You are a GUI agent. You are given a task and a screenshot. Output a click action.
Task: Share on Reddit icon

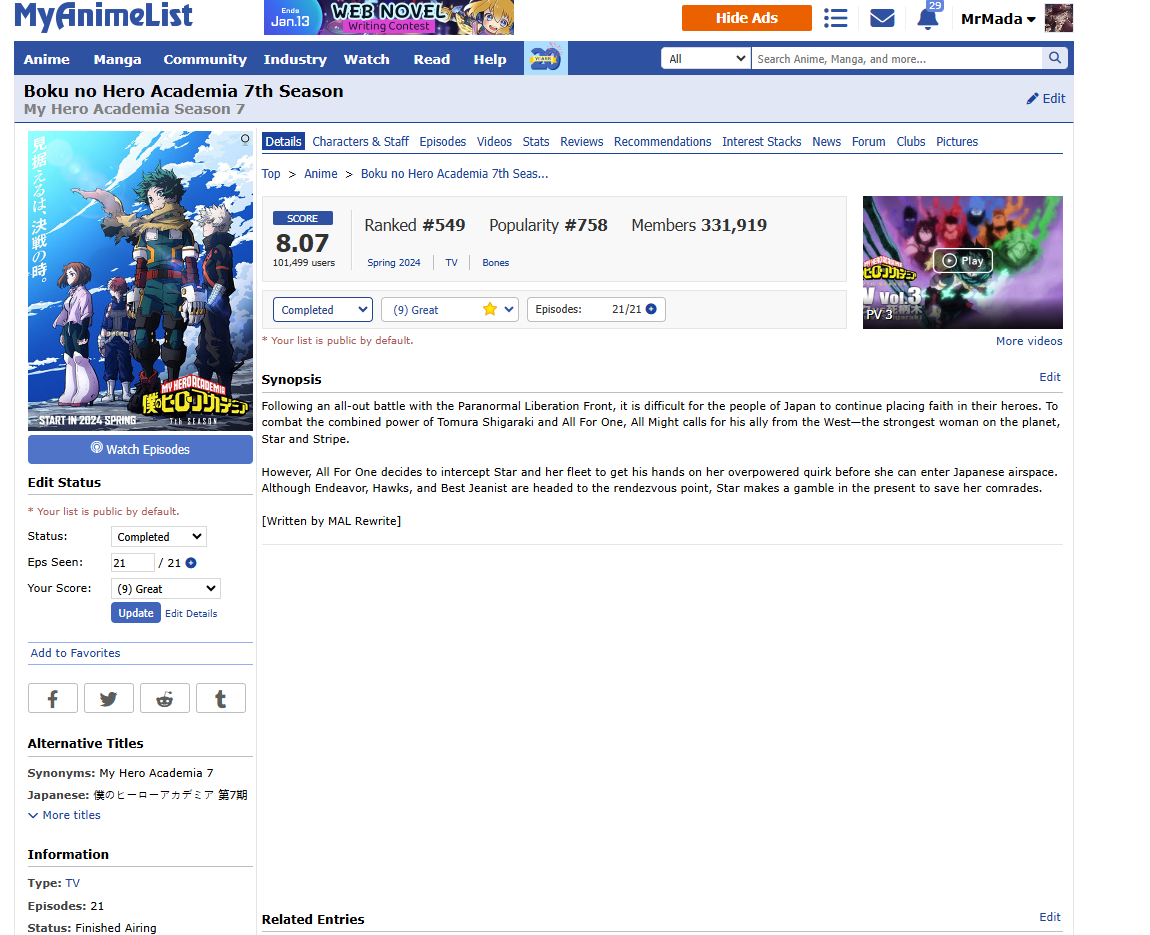click(165, 698)
